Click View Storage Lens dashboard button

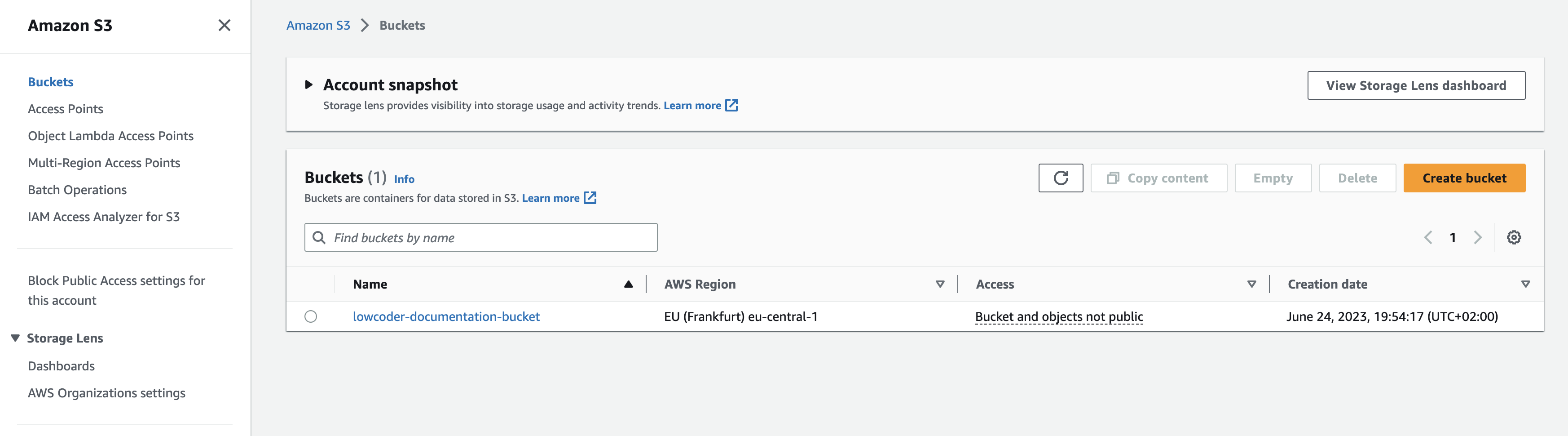click(x=1416, y=85)
